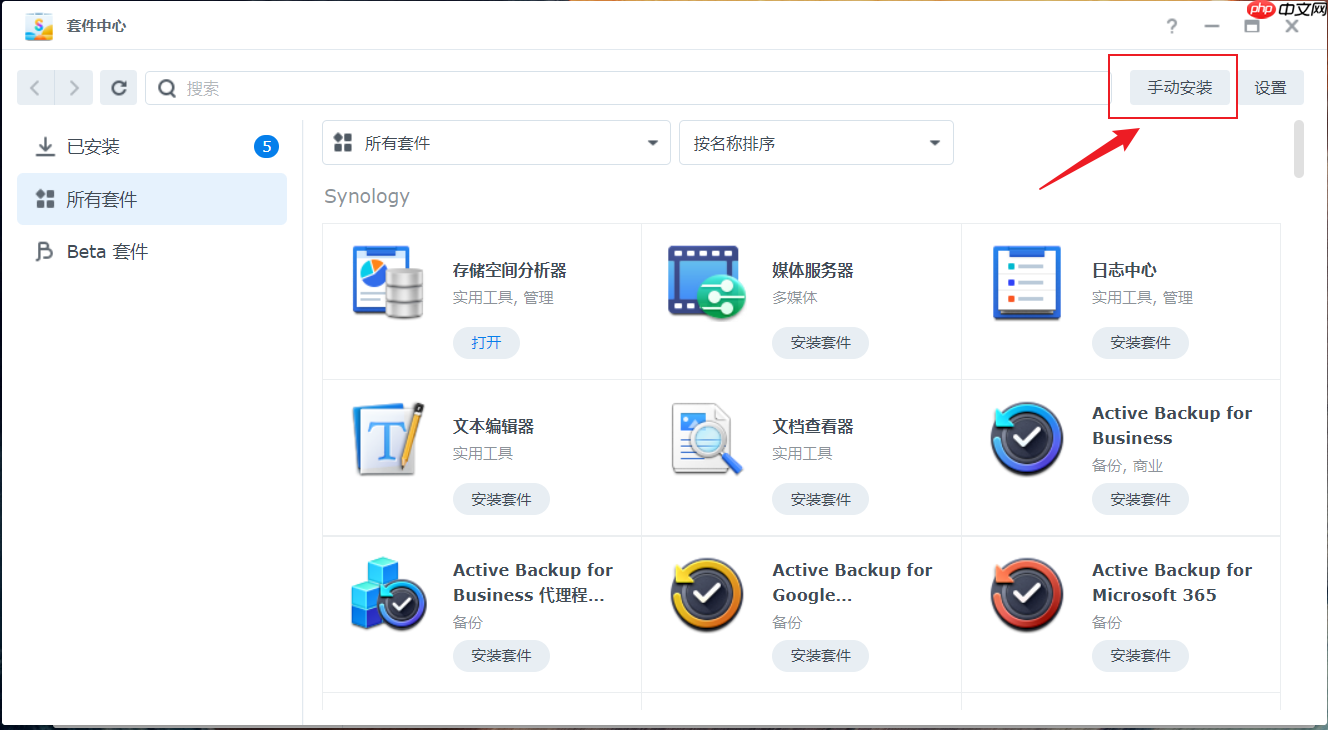Open the 按名称排序 sort dropdown
Viewport: 1328px width, 730px height.
point(816,142)
